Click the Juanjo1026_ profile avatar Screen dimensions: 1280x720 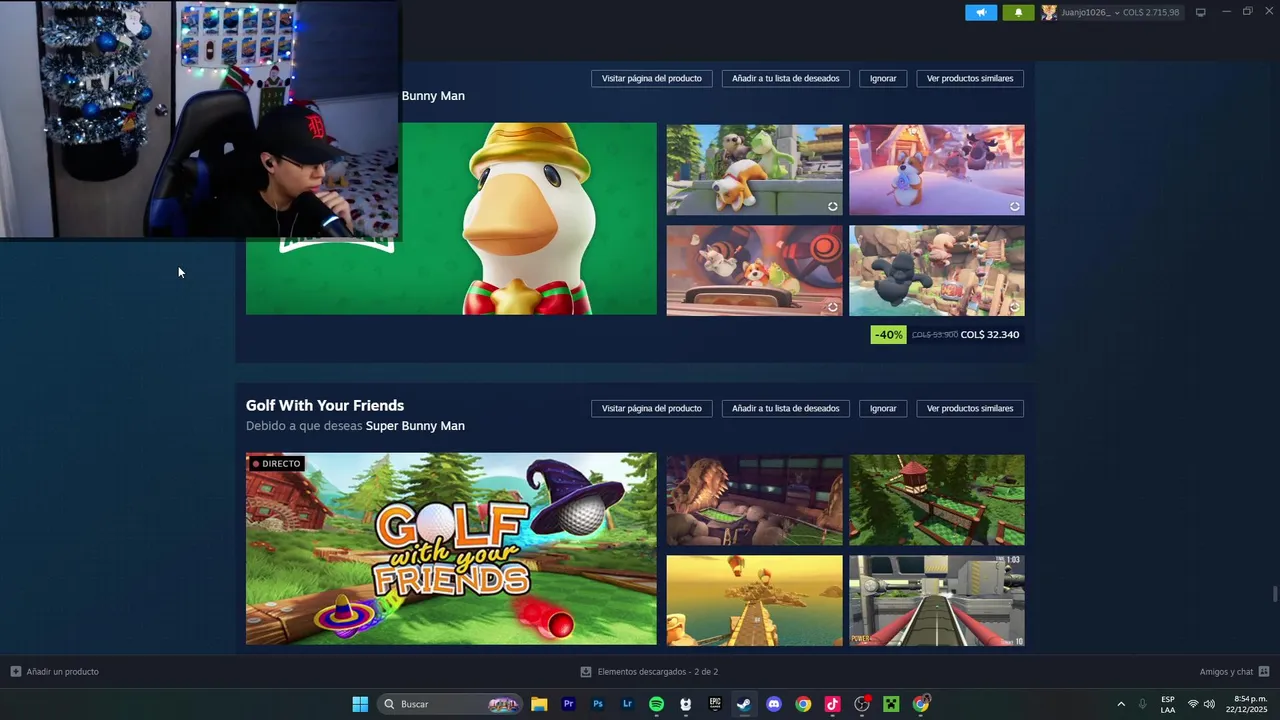(x=1049, y=12)
